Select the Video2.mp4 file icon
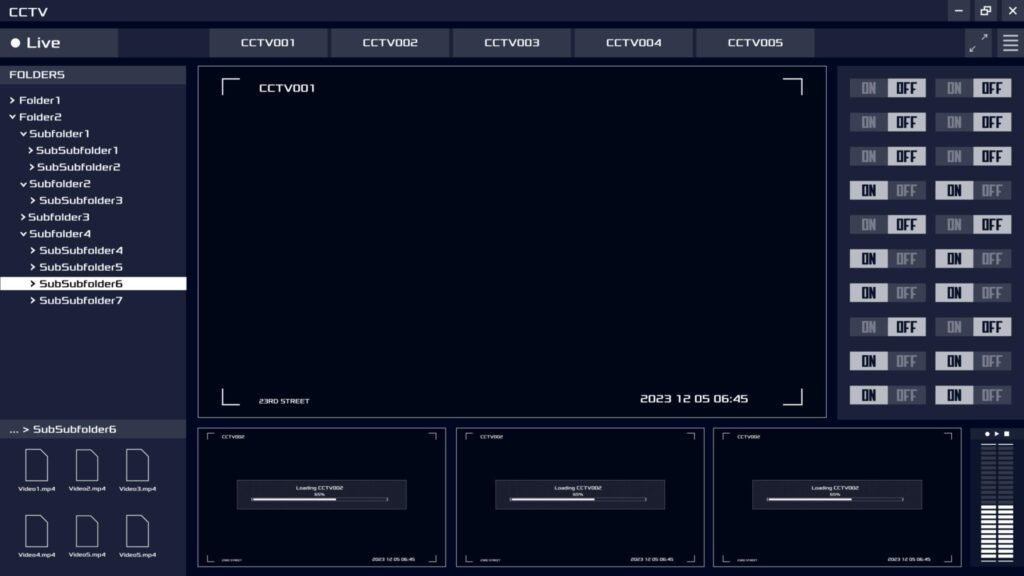The height and width of the screenshot is (576, 1024). pyautogui.click(x=87, y=466)
